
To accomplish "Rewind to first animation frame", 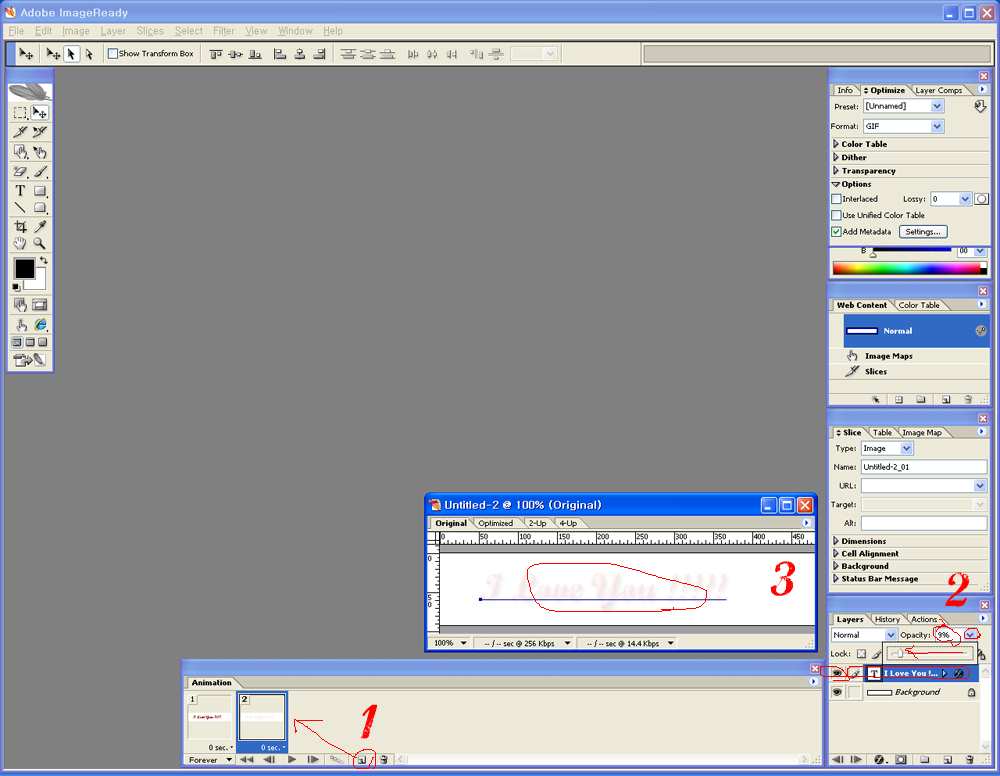I will tap(246, 759).
